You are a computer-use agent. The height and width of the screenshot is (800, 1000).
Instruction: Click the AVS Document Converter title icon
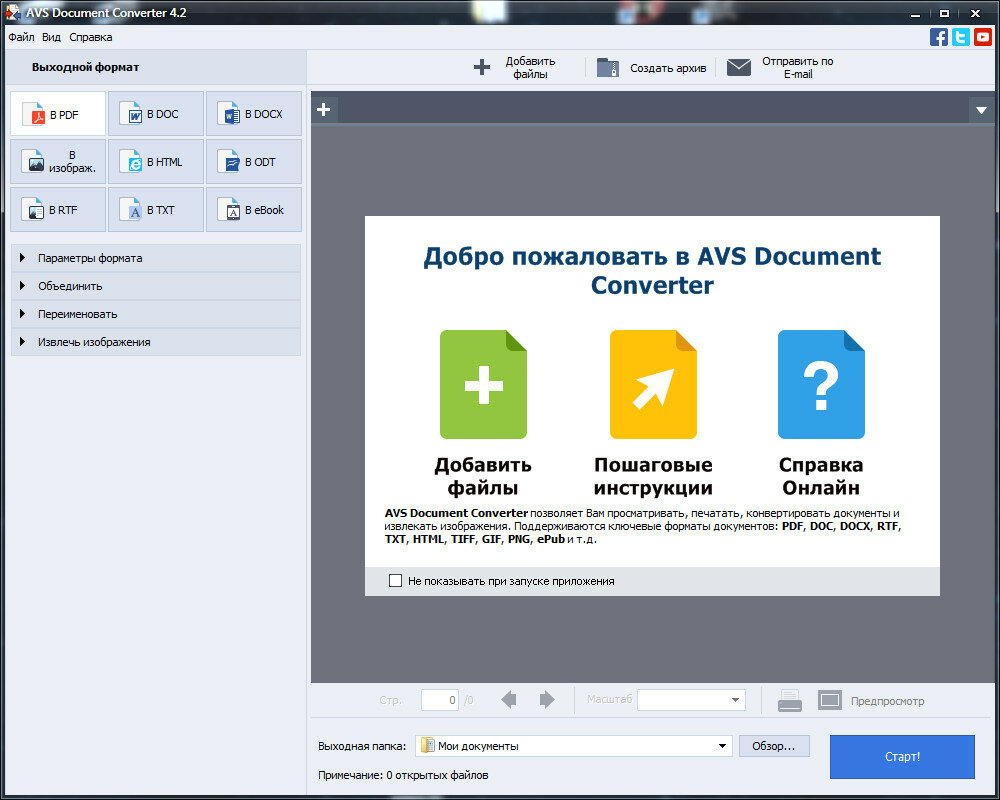[12, 12]
